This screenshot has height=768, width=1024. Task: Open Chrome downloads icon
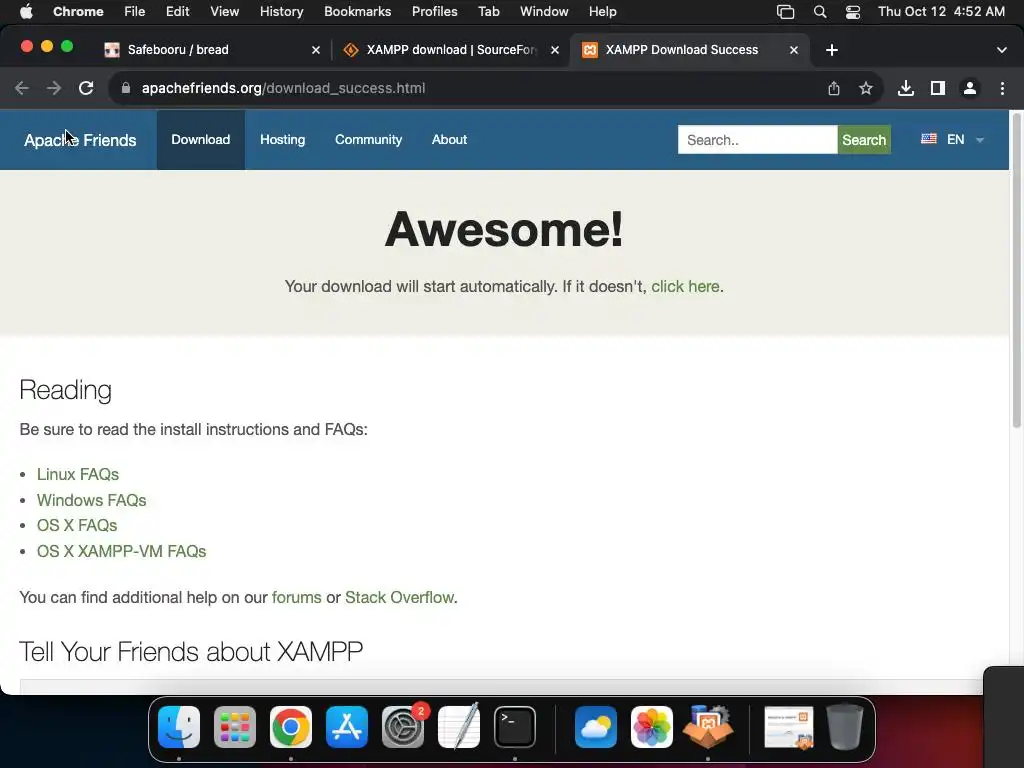coord(906,88)
